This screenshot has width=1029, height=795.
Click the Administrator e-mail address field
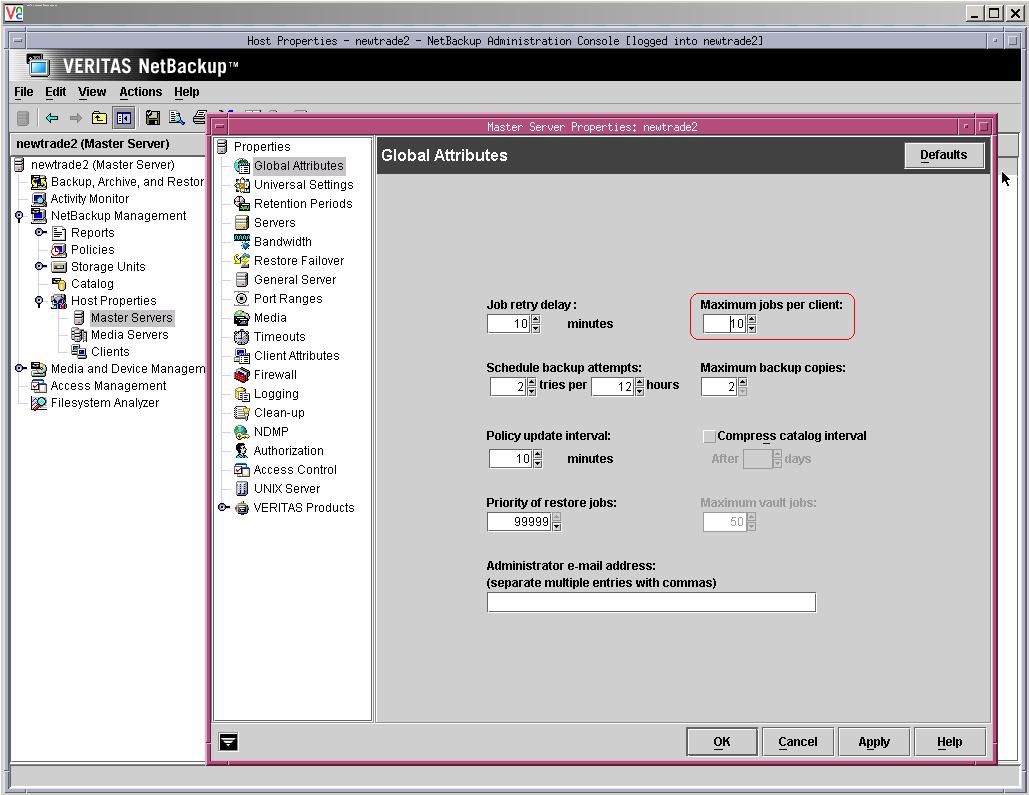click(650, 602)
